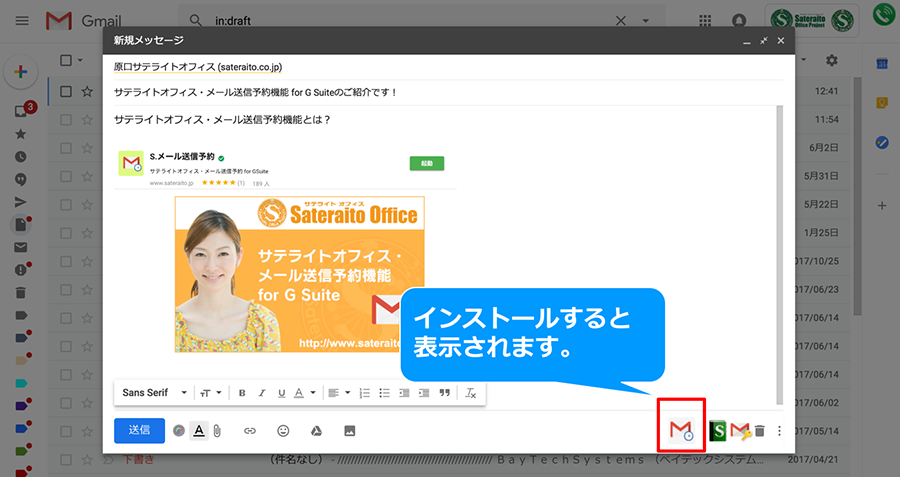The image size is (900, 477).
Task: Insert a link using the chain icon
Action: pyautogui.click(x=250, y=431)
